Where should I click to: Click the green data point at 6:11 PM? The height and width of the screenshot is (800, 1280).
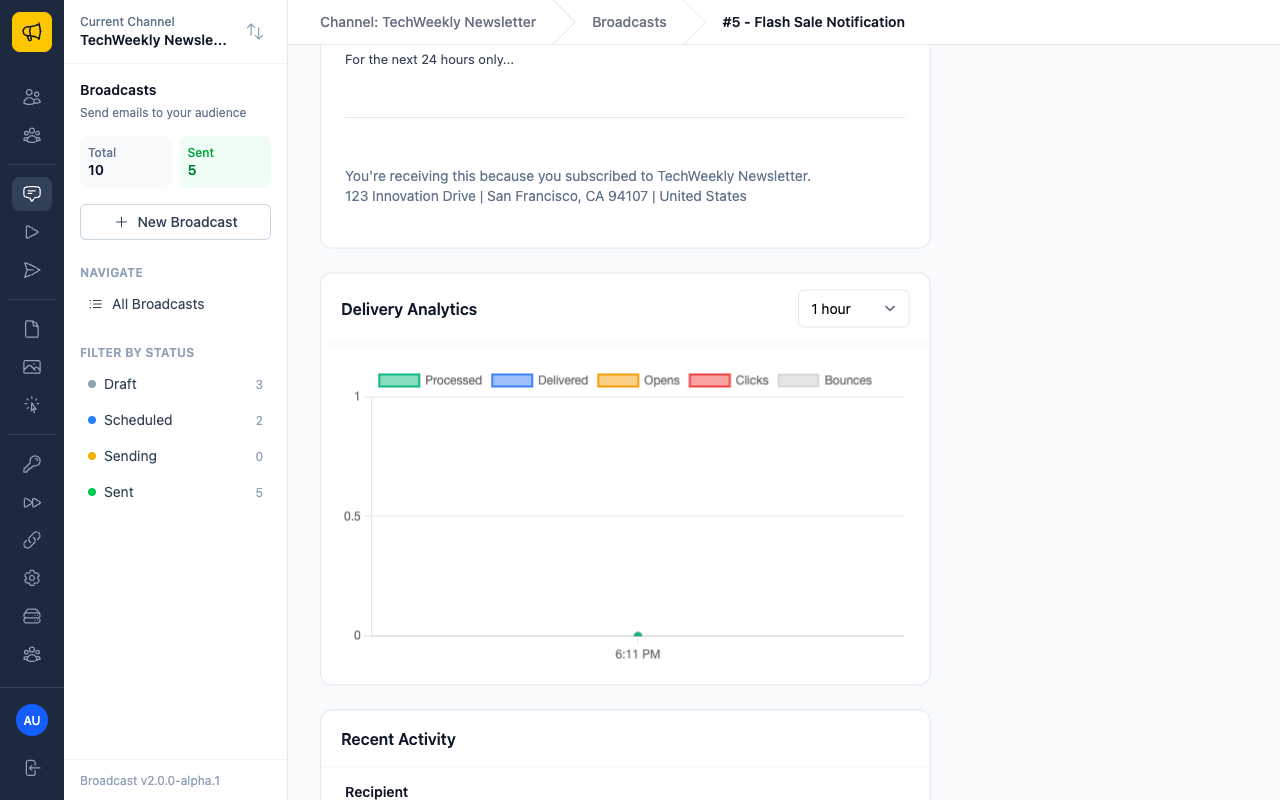pyautogui.click(x=638, y=634)
